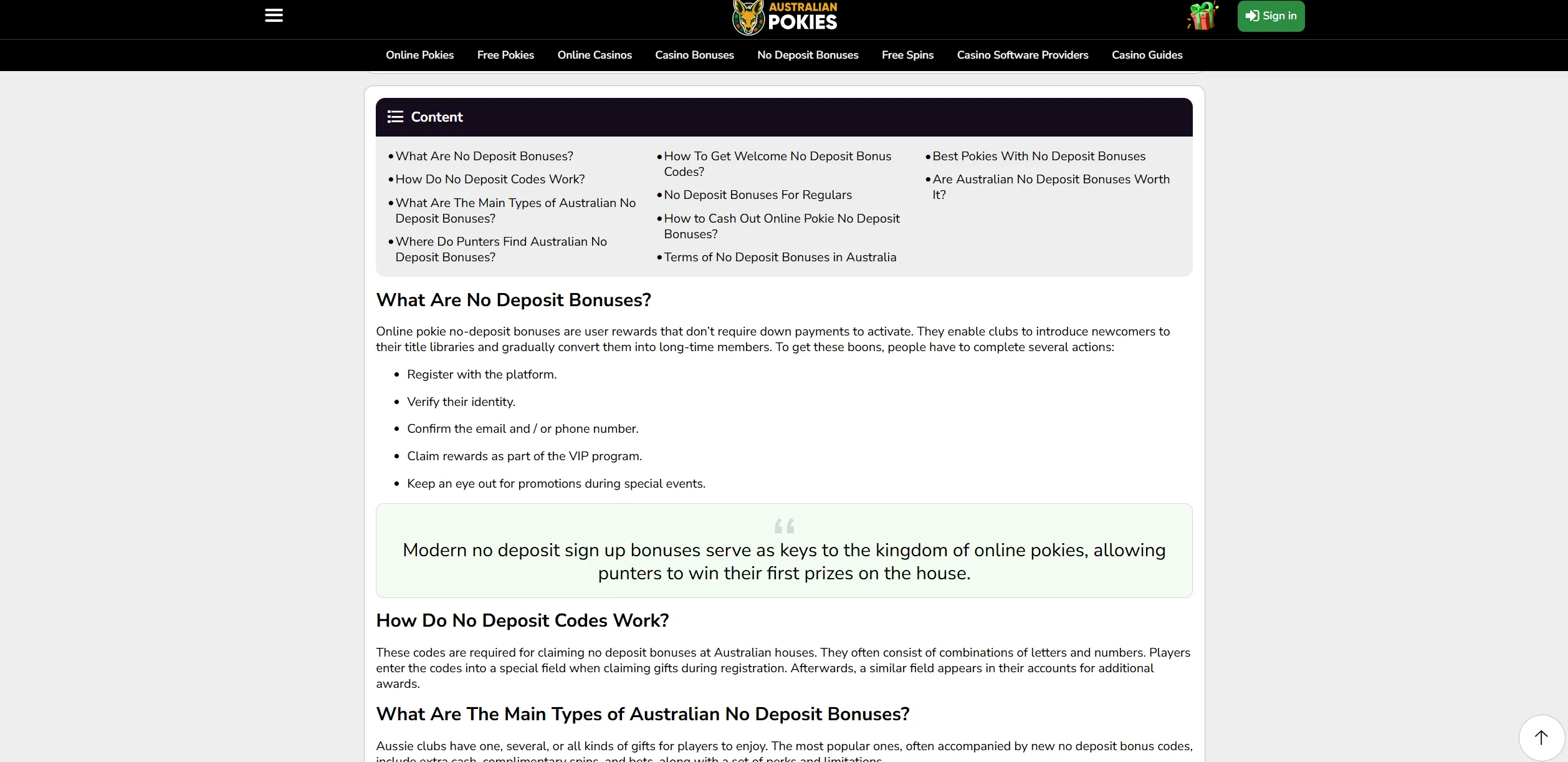Click the heading How Do No Deposit Codes Work?
Image resolution: width=1568 pixels, height=762 pixels.
point(522,621)
